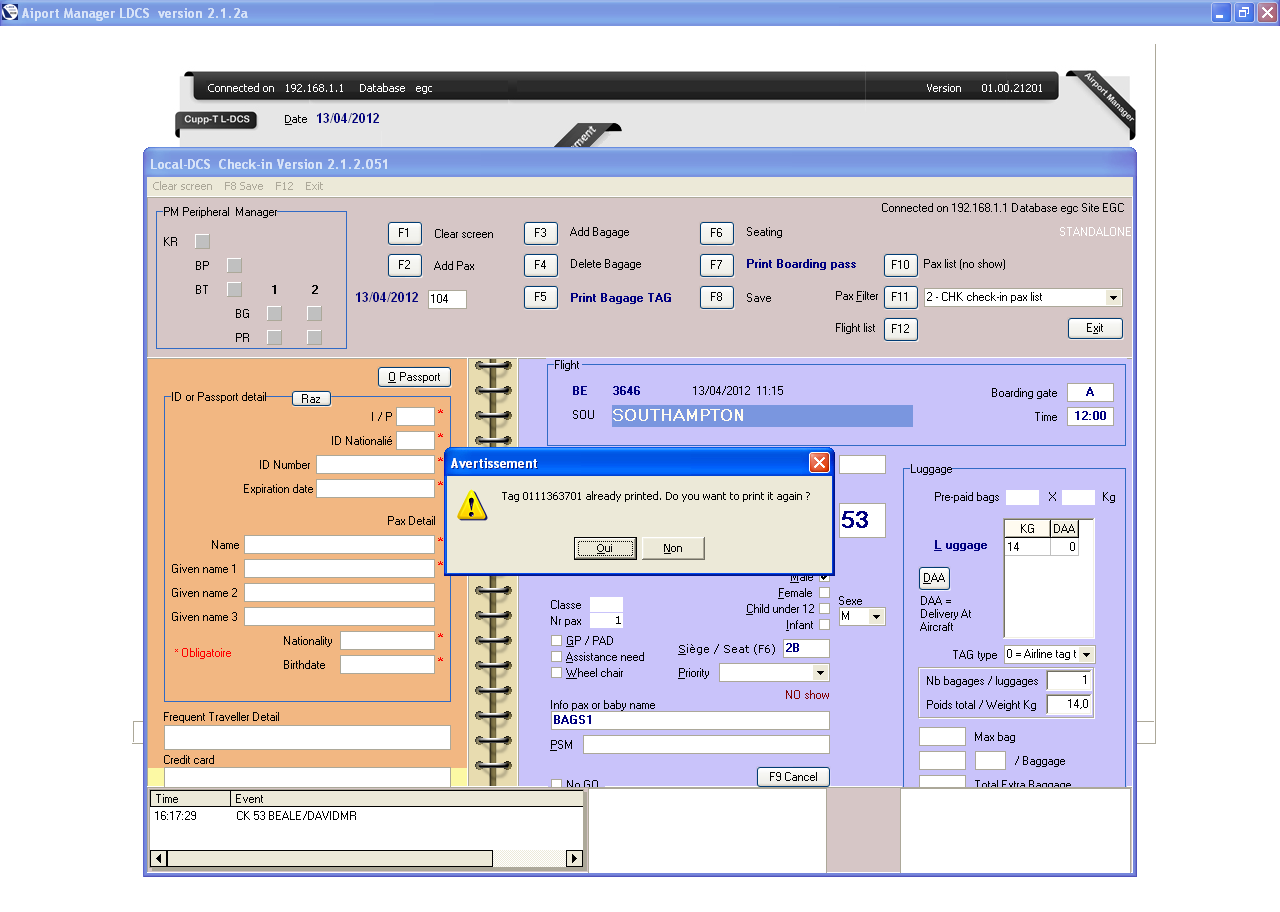This screenshot has height=912, width=1280.
Task: Click the Exit menu item
Action: 314,186
